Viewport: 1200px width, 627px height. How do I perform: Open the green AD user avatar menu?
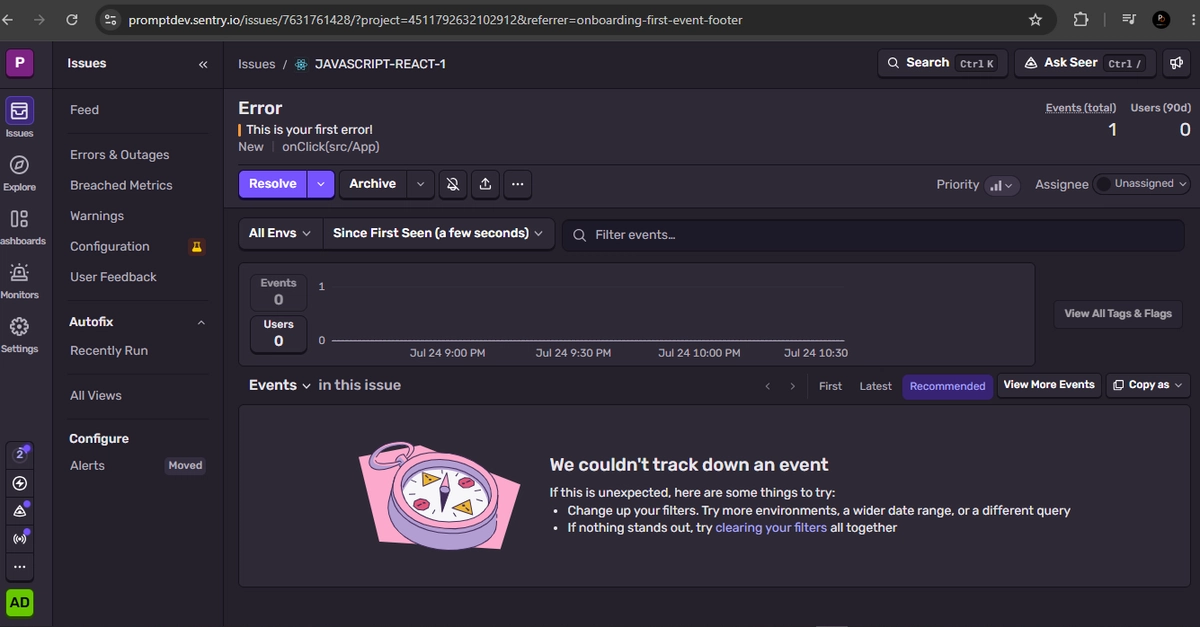tap(20, 603)
